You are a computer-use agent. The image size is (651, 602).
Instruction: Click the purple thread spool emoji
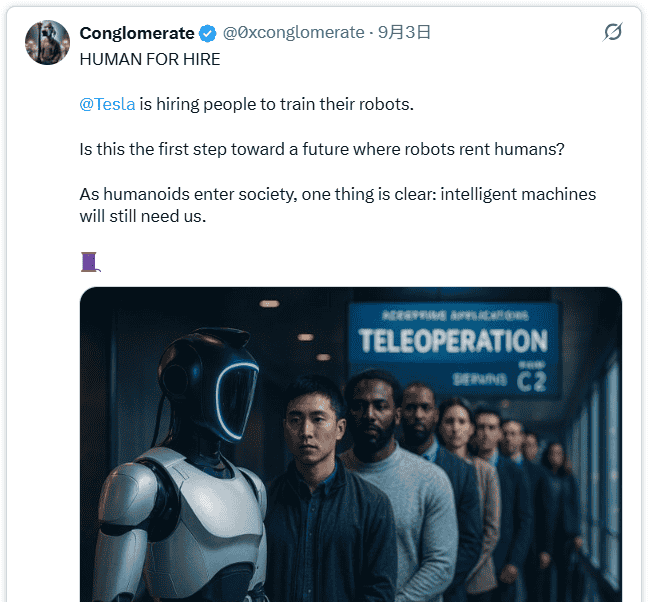90,262
